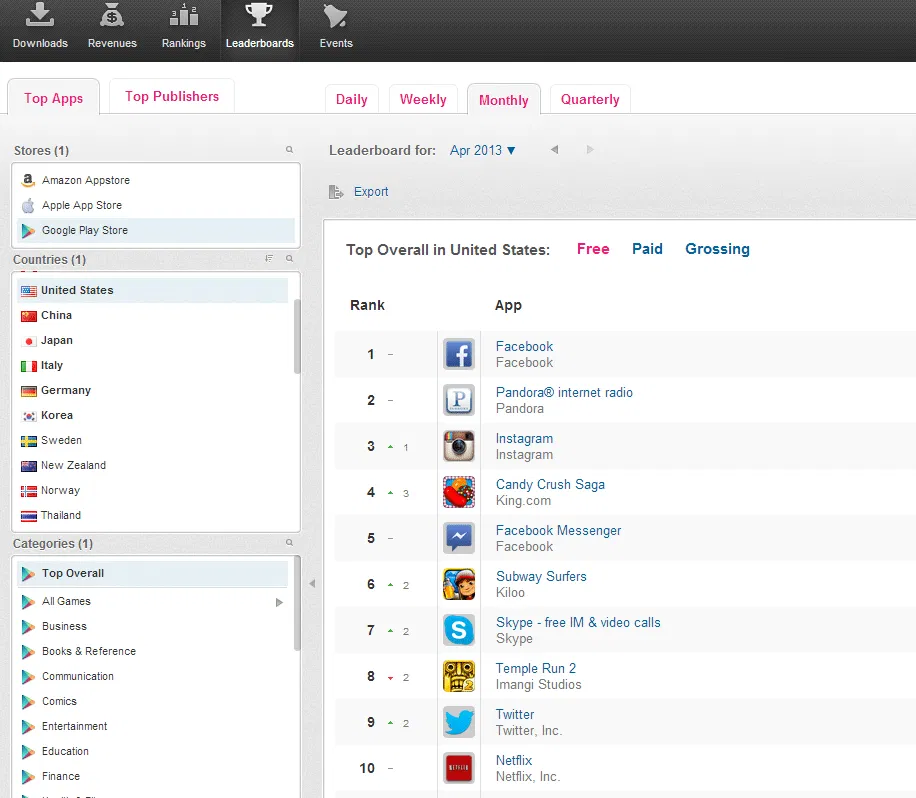The image size is (916, 798).
Task: Click the Stores search magnifier icon
Action: 290,150
